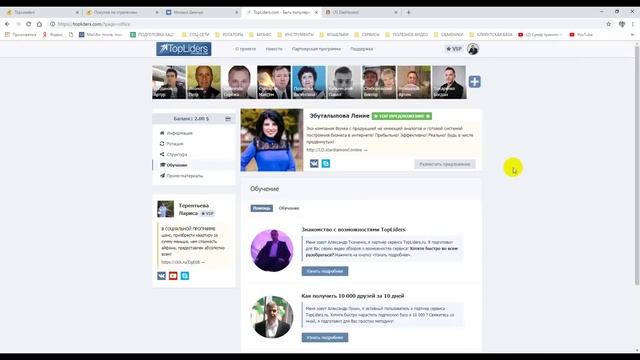Open the YouTube icon in Терентьева's card
Image resolution: width=640 pixels, height=360 pixels.
coord(173,276)
